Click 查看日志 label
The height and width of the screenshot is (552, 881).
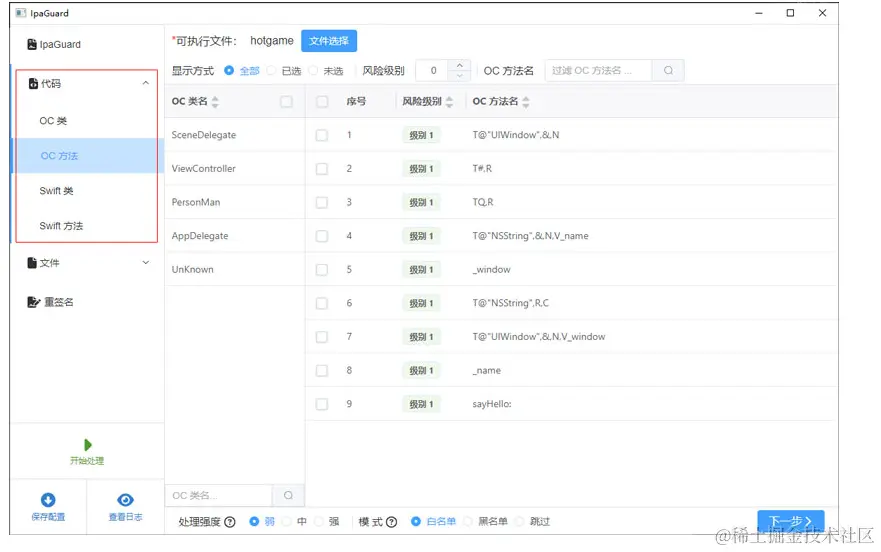pyautogui.click(x=125, y=517)
